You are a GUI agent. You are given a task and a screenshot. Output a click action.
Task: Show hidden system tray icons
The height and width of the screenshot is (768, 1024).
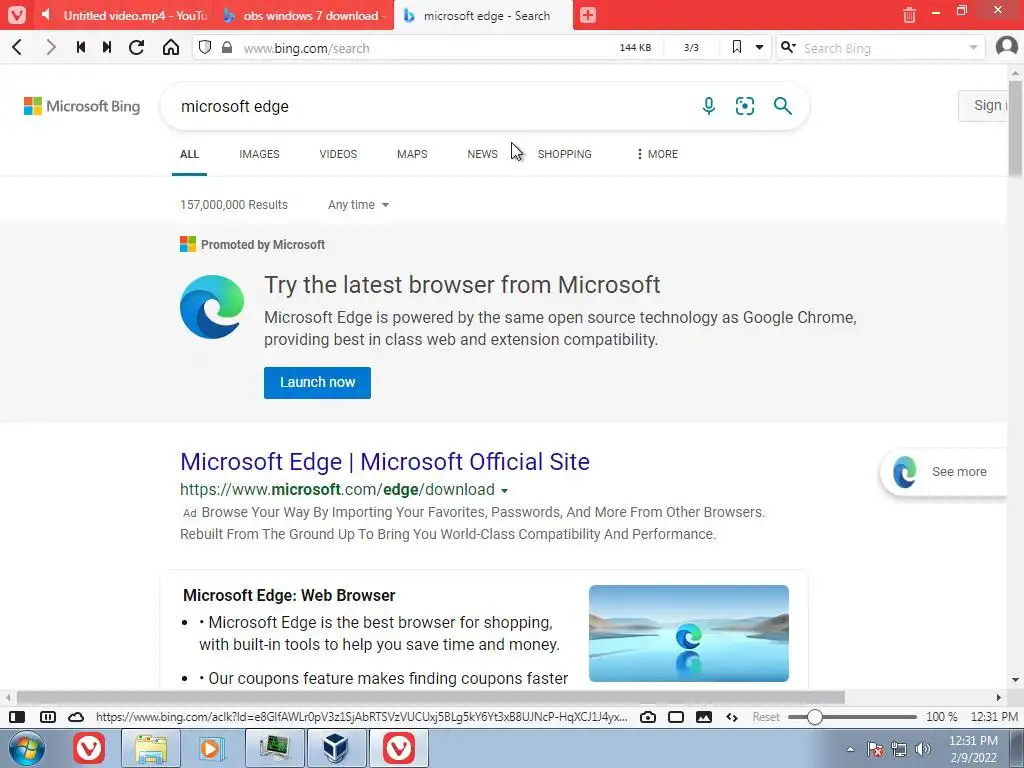coord(850,749)
